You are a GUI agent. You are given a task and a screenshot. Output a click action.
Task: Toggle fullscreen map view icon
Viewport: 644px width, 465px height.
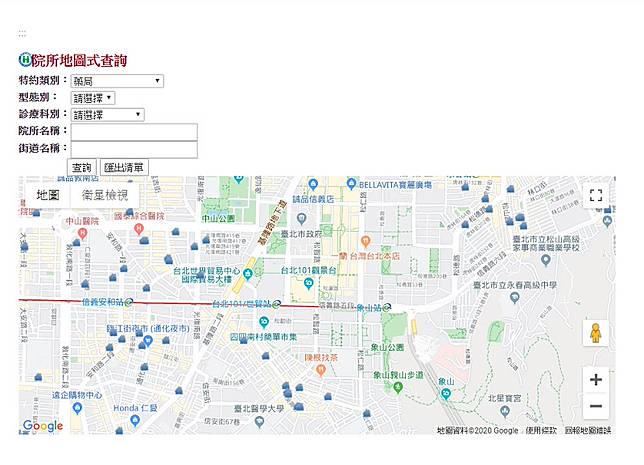[596, 195]
